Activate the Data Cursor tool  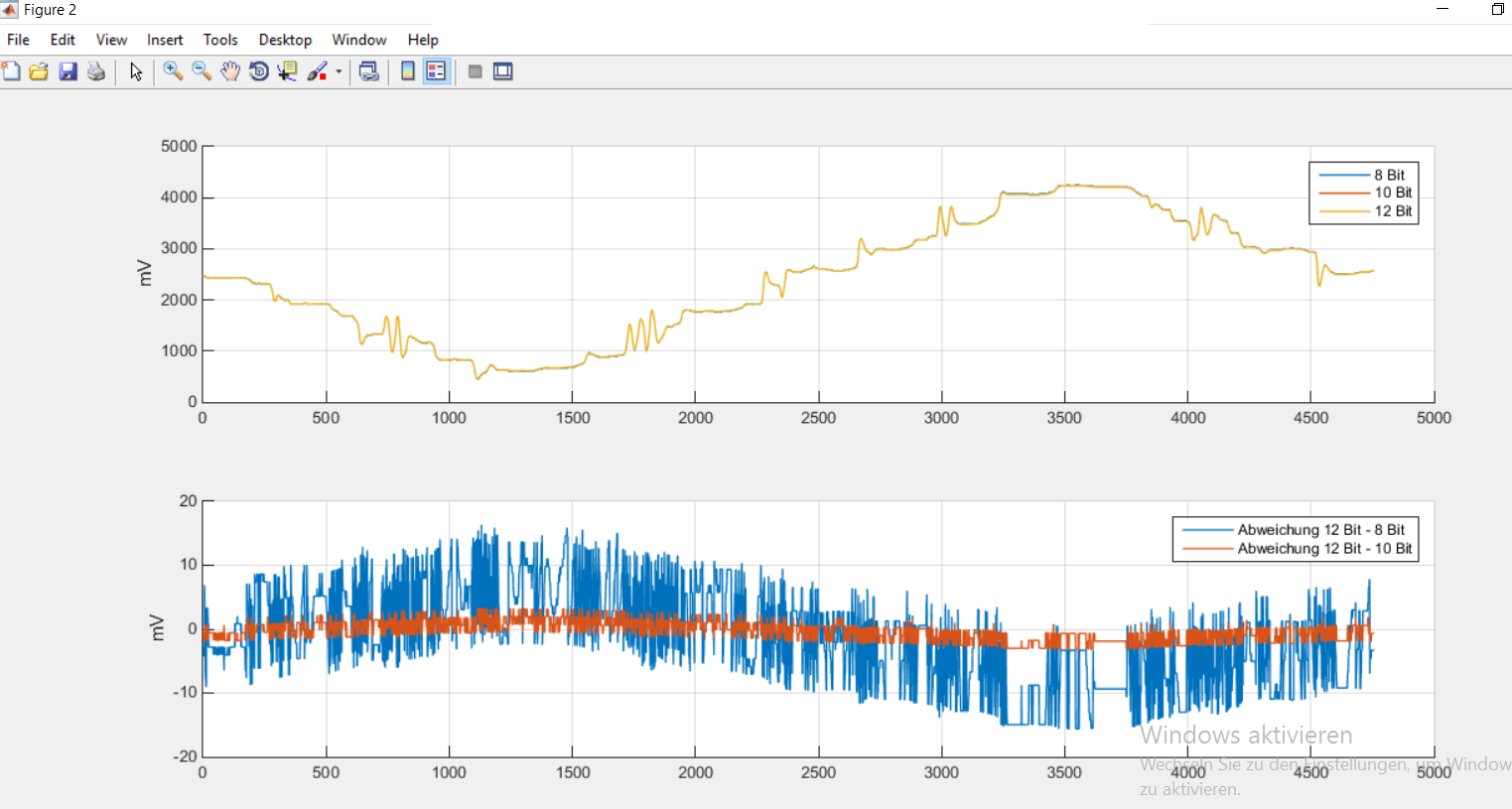[x=288, y=71]
